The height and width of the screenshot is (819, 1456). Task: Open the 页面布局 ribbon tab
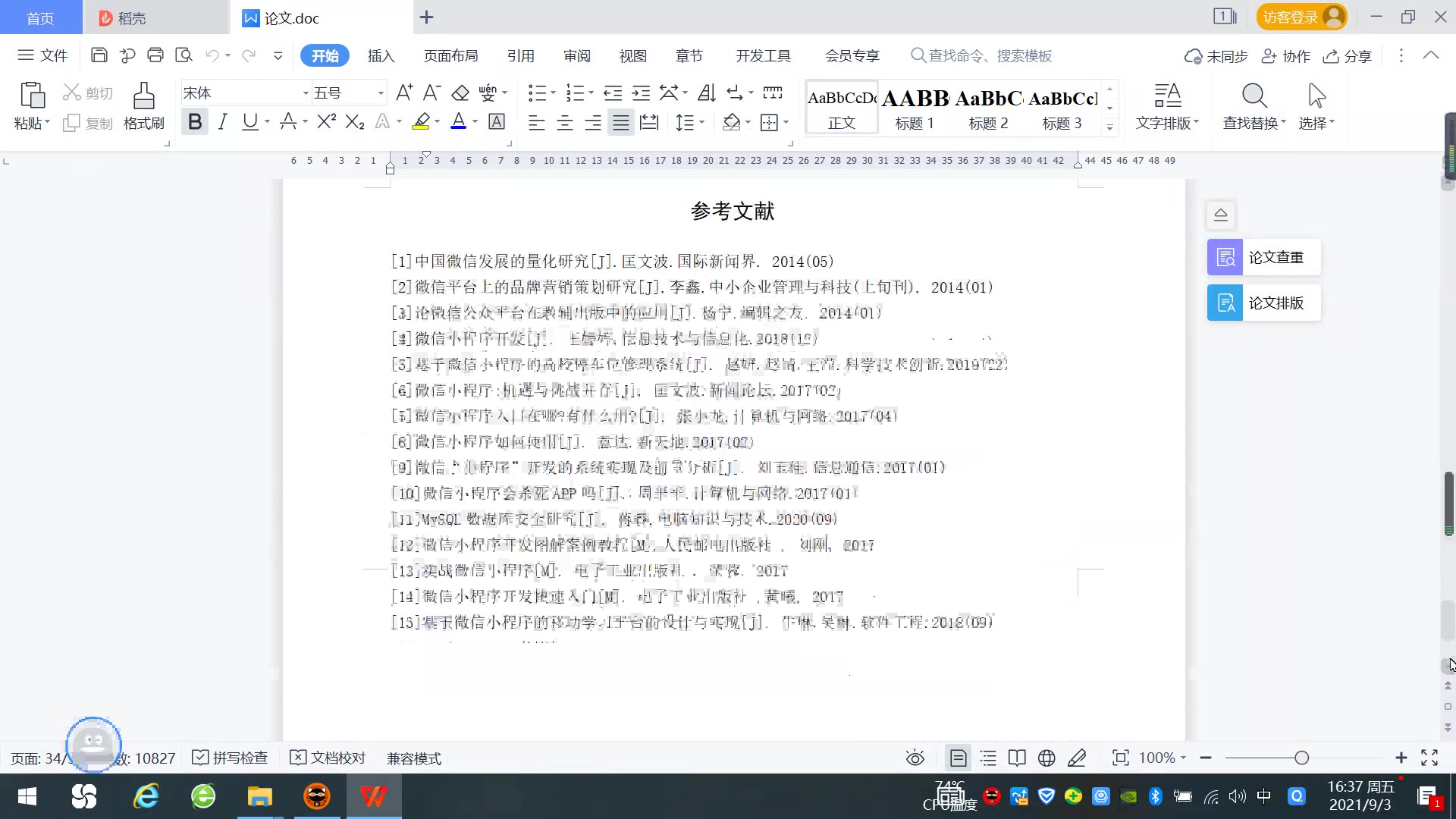coord(450,55)
